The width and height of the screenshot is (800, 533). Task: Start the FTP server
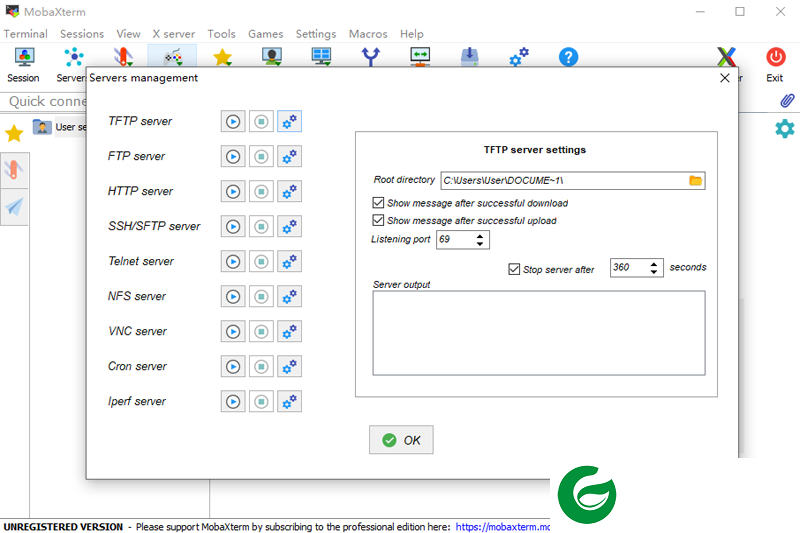(233, 157)
